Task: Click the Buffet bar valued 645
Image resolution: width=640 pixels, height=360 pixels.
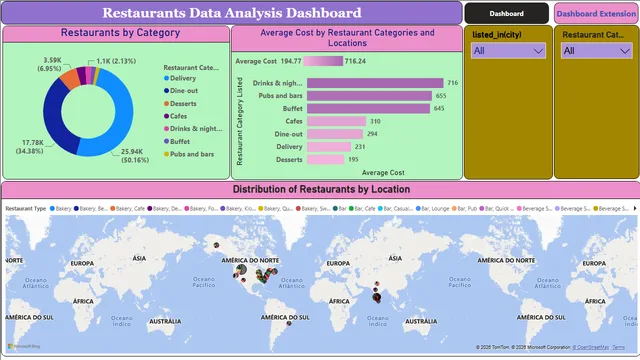Action: point(368,108)
